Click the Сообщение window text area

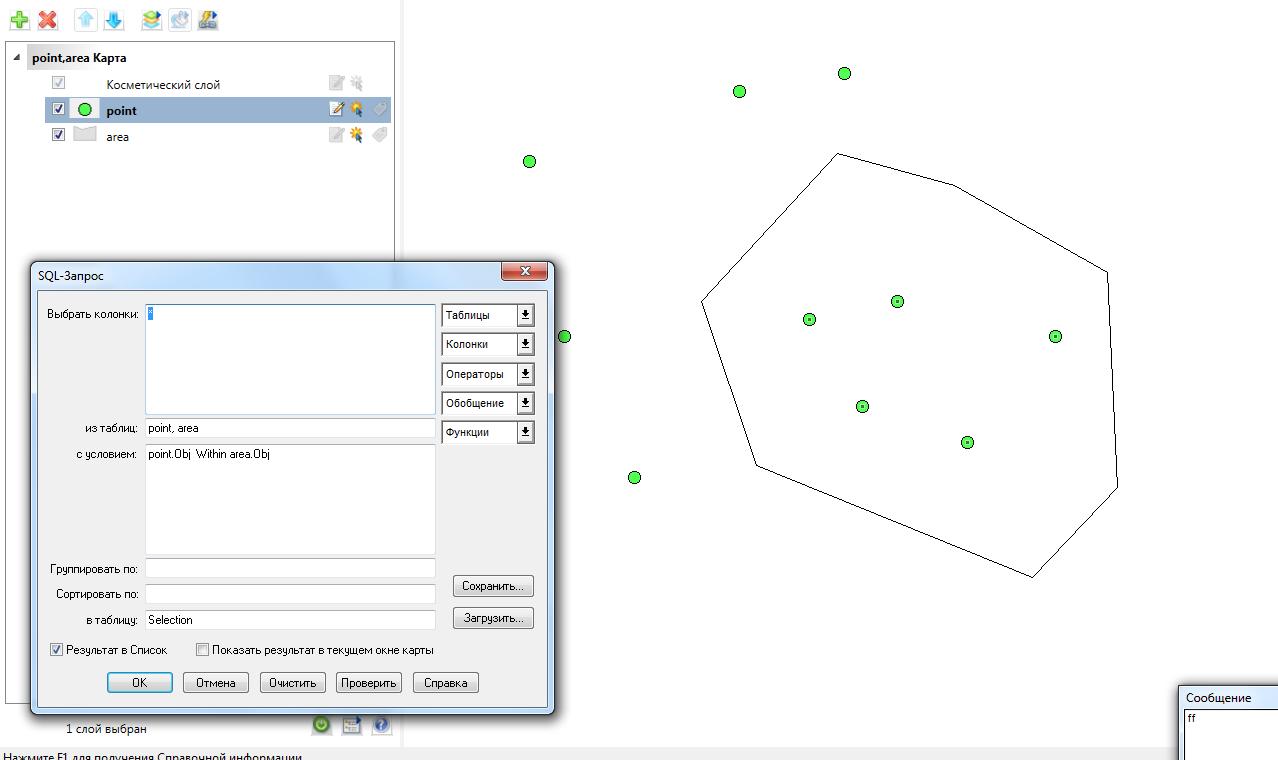[x=1231, y=735]
